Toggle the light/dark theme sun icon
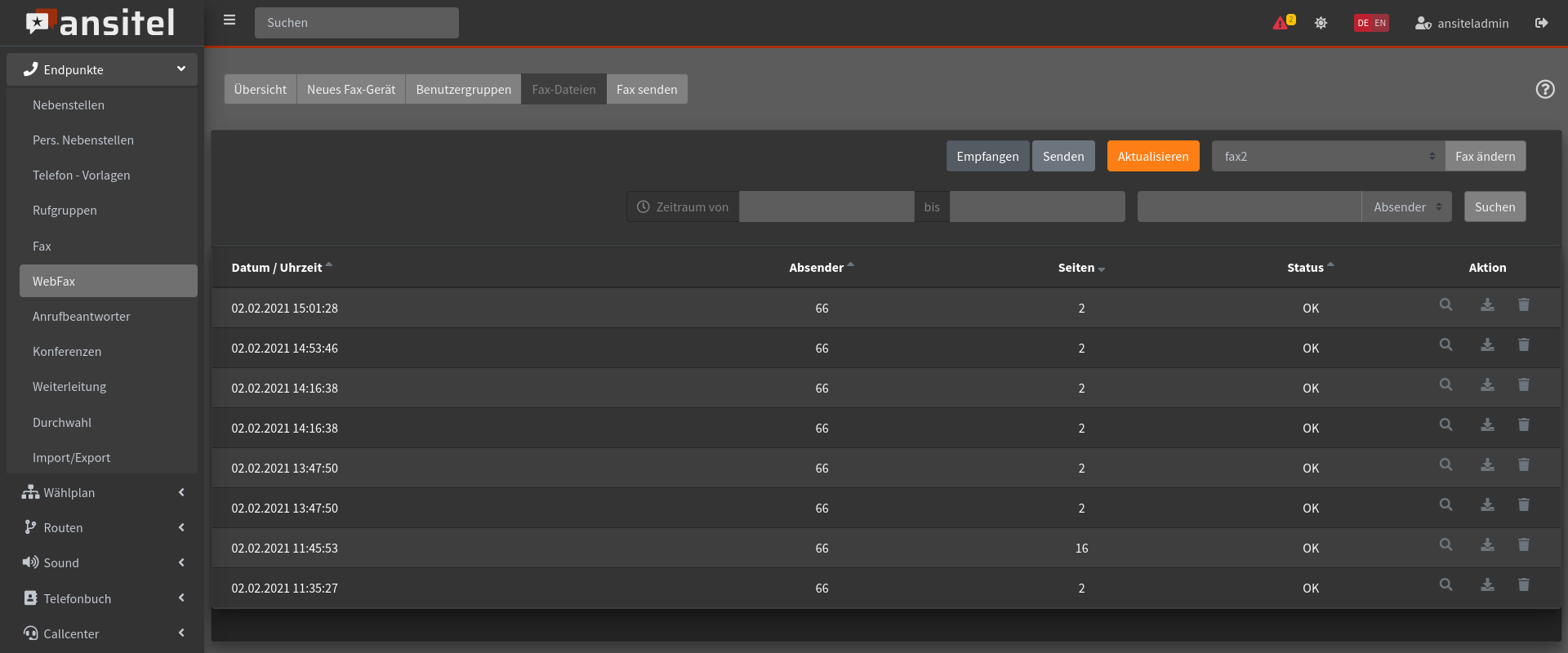Image resolution: width=1568 pixels, height=653 pixels. (1321, 23)
